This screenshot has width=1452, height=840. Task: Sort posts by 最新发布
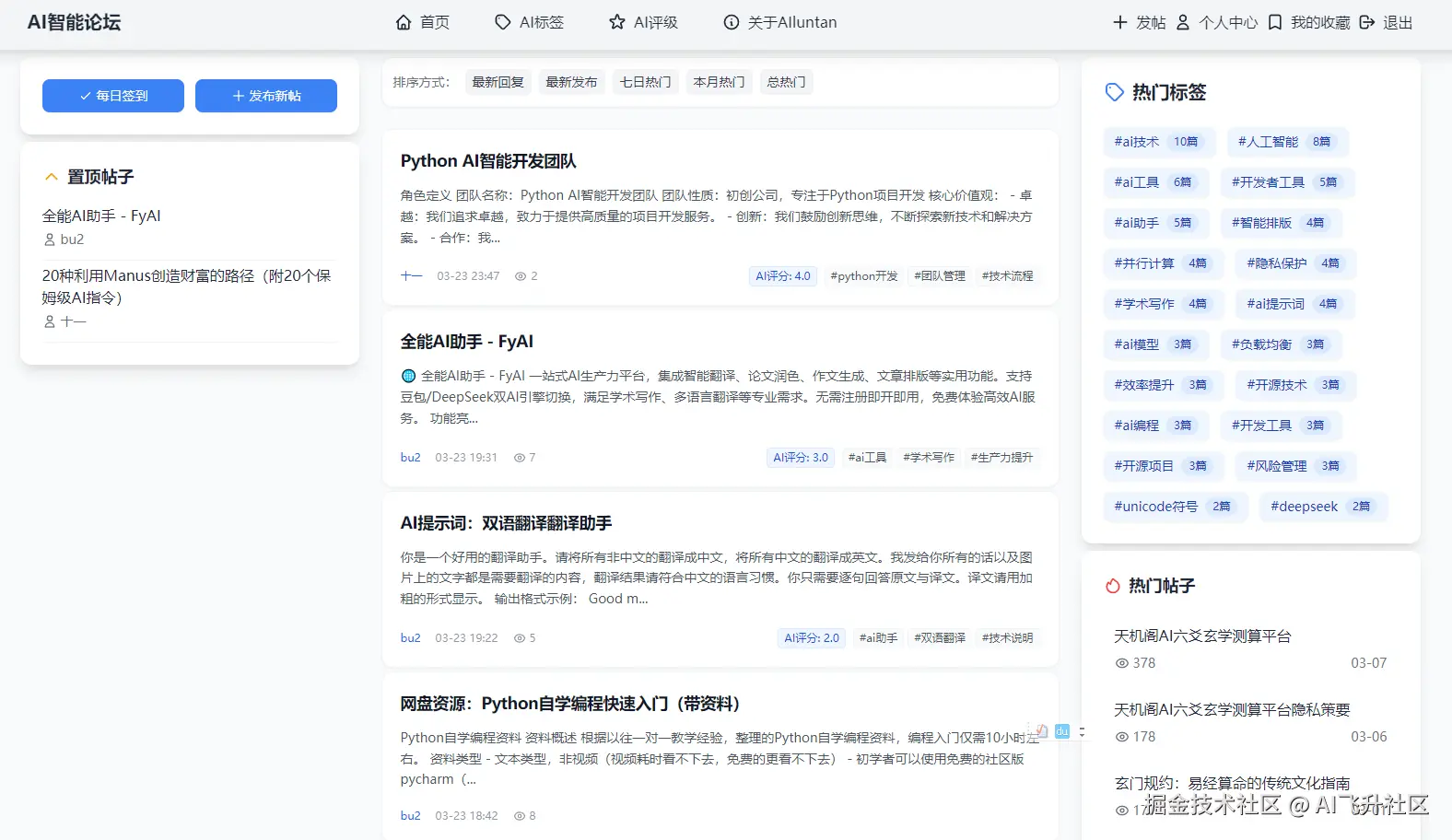(571, 82)
